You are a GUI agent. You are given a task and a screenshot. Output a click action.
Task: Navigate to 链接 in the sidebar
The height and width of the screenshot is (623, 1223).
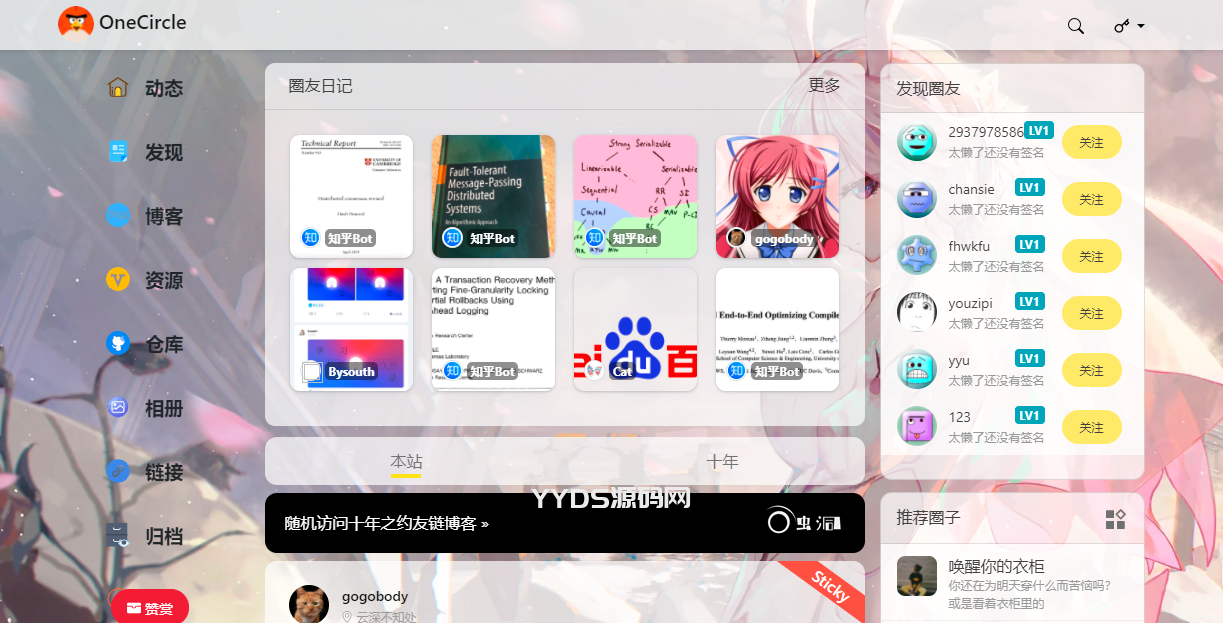point(118,472)
